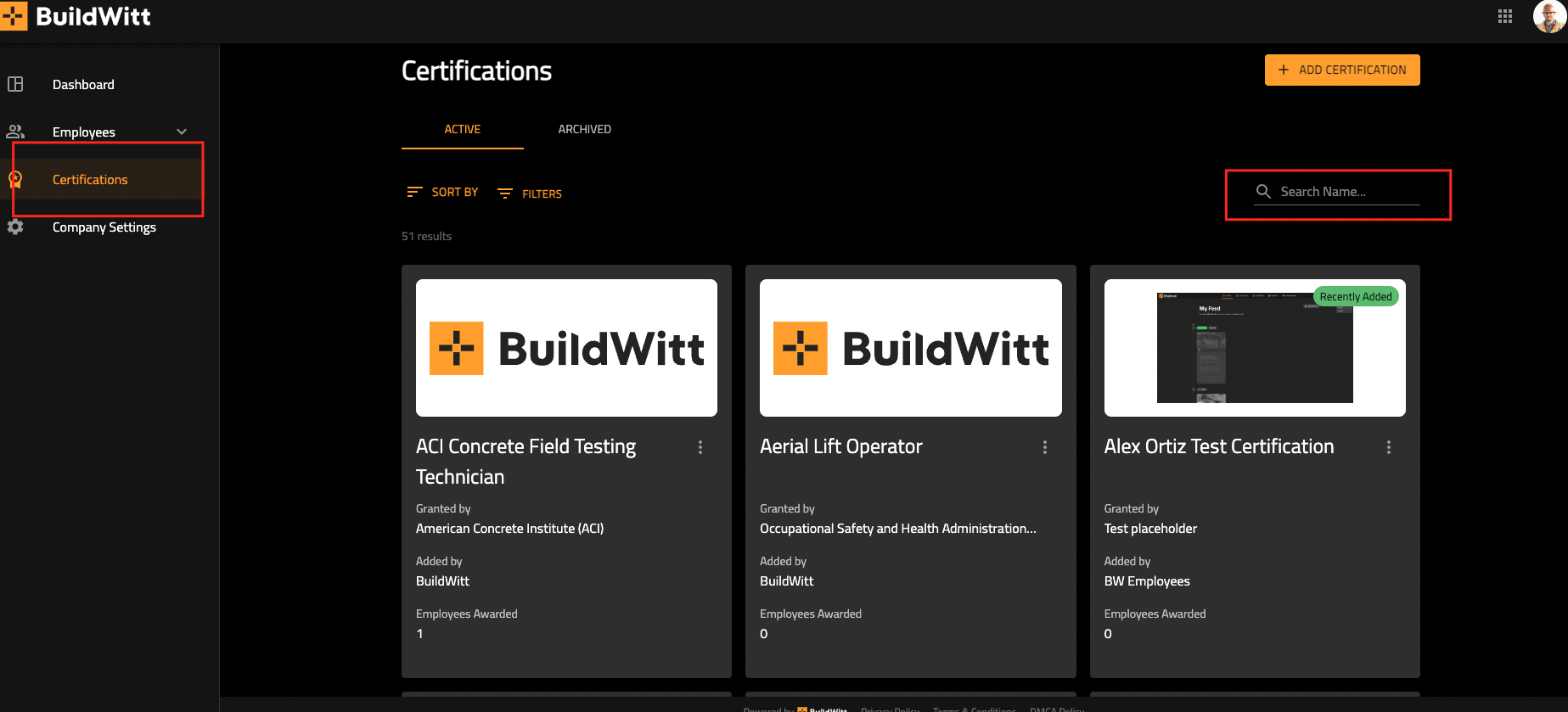Click Alex Ortiz Test Certification screenshot thumbnail
The height and width of the screenshot is (712, 1568).
click(x=1255, y=348)
